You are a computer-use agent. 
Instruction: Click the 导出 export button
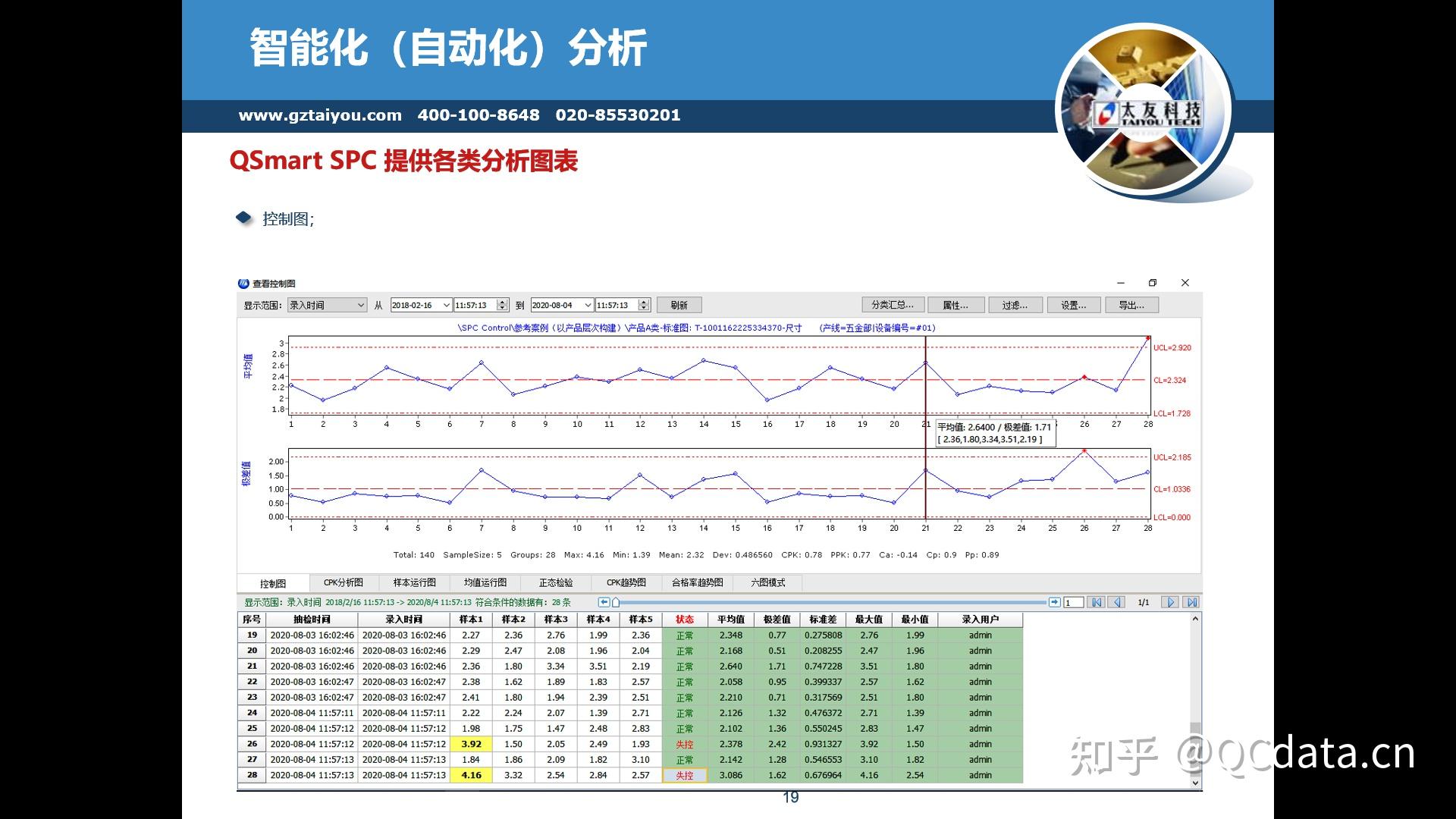click(x=1131, y=304)
